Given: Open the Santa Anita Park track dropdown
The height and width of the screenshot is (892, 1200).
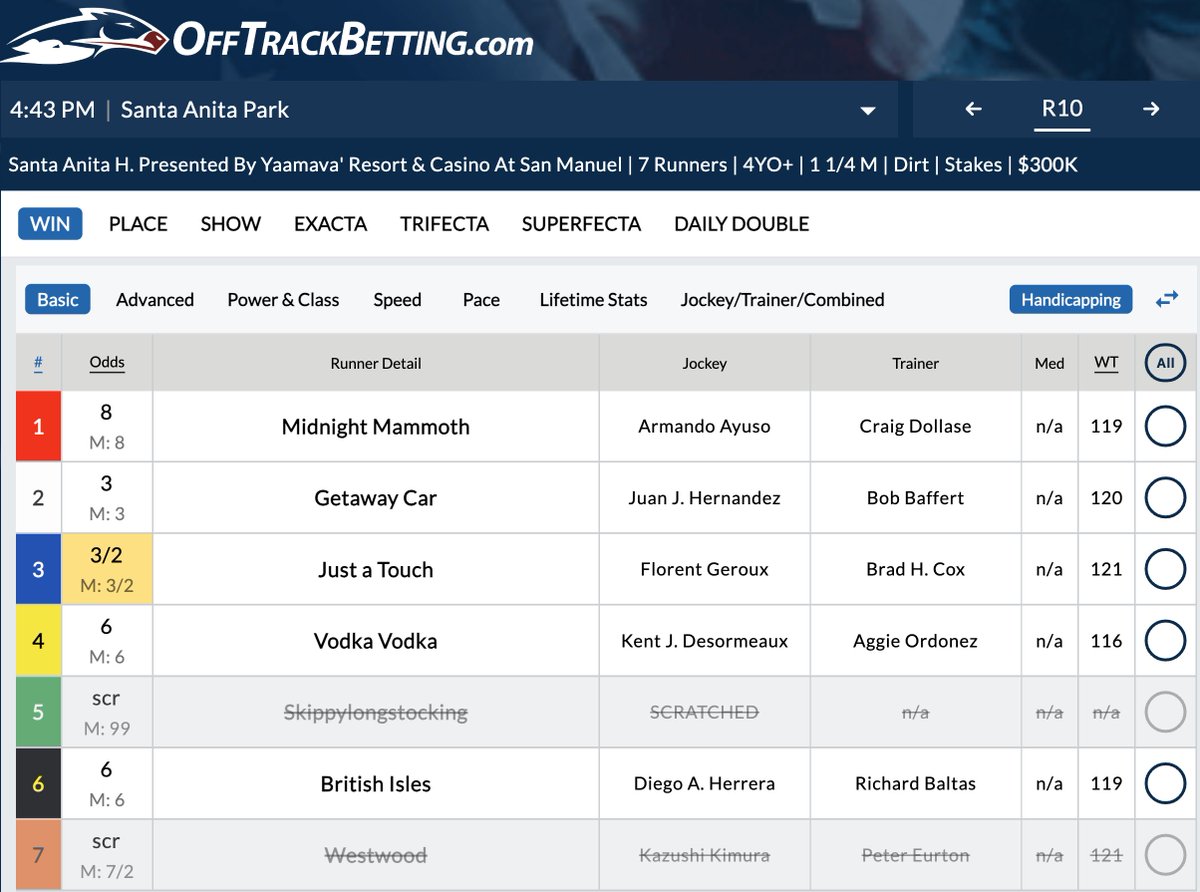Looking at the screenshot, I should click(868, 109).
